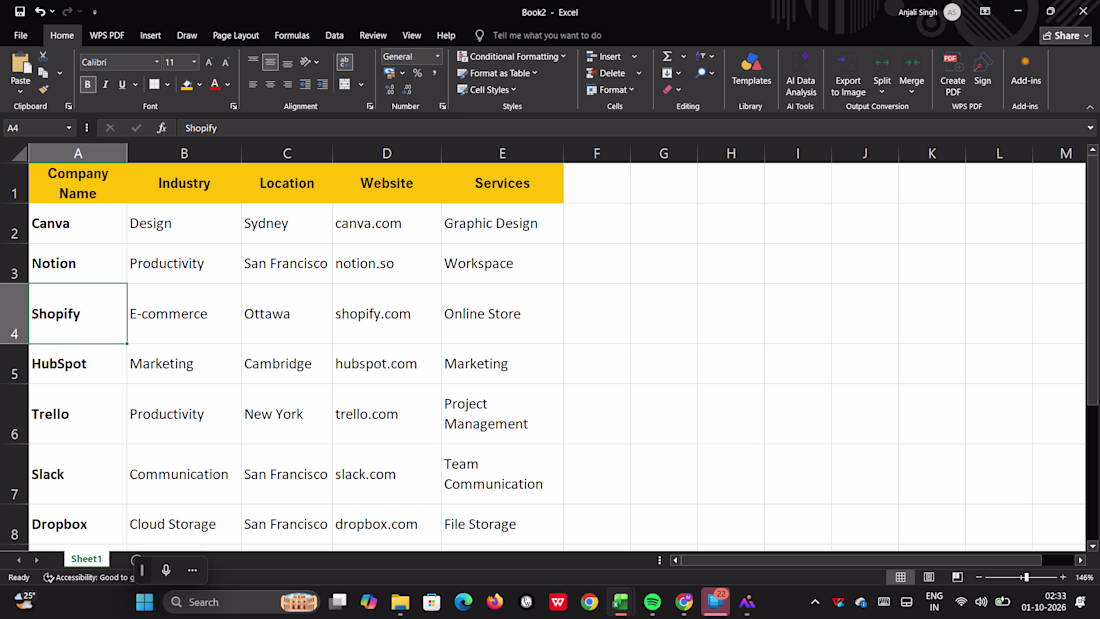Click the Insert Function fx icon
The height and width of the screenshot is (619, 1100).
pyautogui.click(x=161, y=128)
